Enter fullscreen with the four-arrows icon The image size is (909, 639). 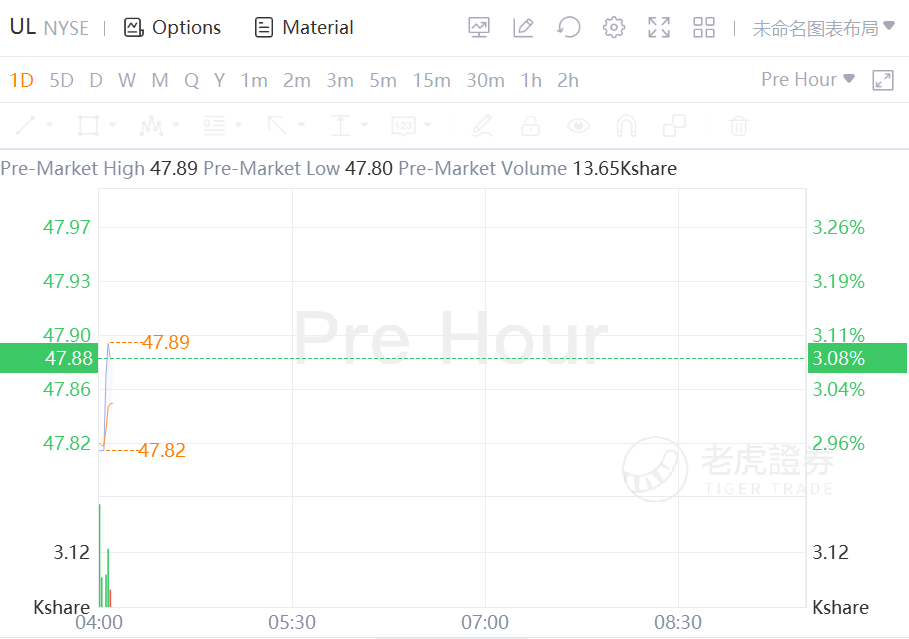(x=659, y=28)
